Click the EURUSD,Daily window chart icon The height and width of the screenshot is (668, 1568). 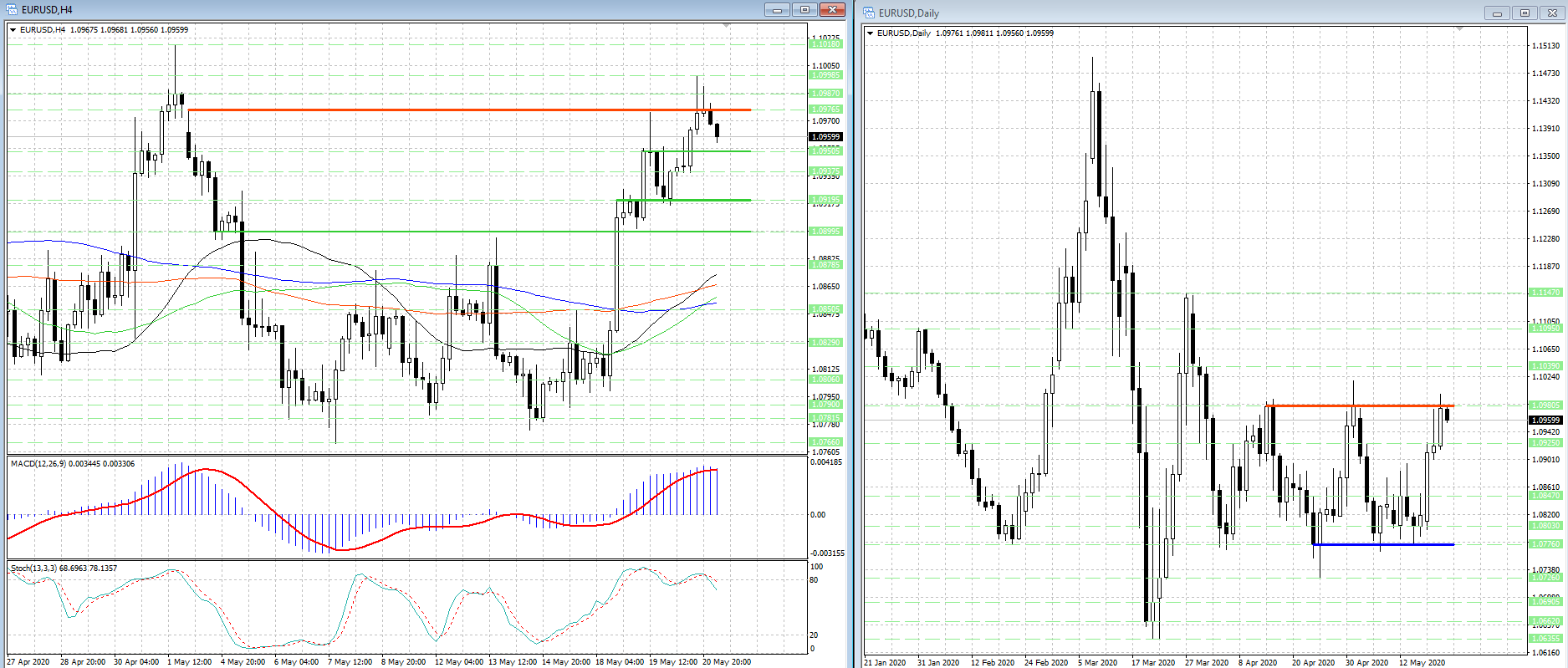869,13
